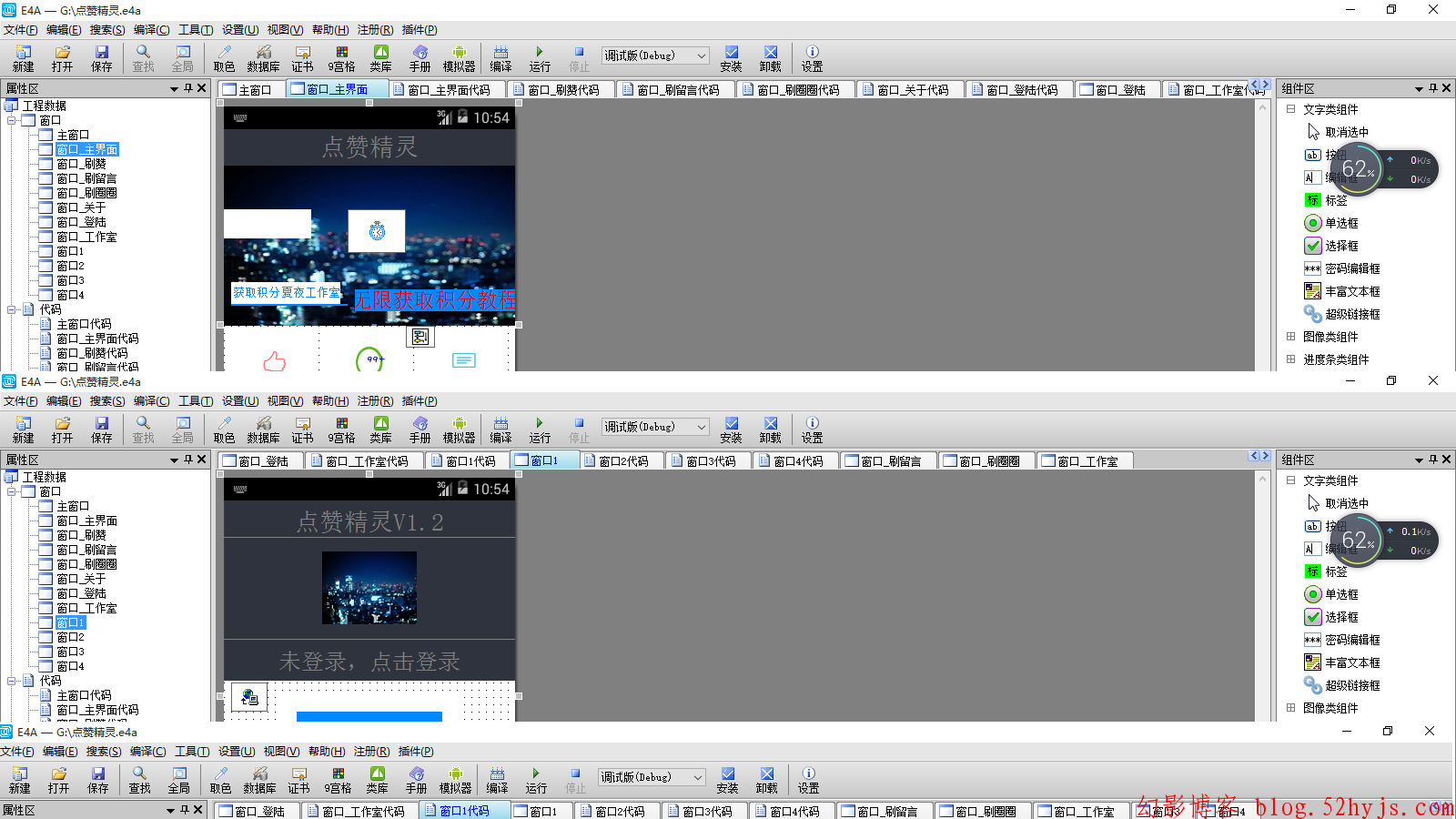Screen dimensions: 1456x819
Task: Click the 编译 compile icon in the middle window
Action: [x=500, y=430]
